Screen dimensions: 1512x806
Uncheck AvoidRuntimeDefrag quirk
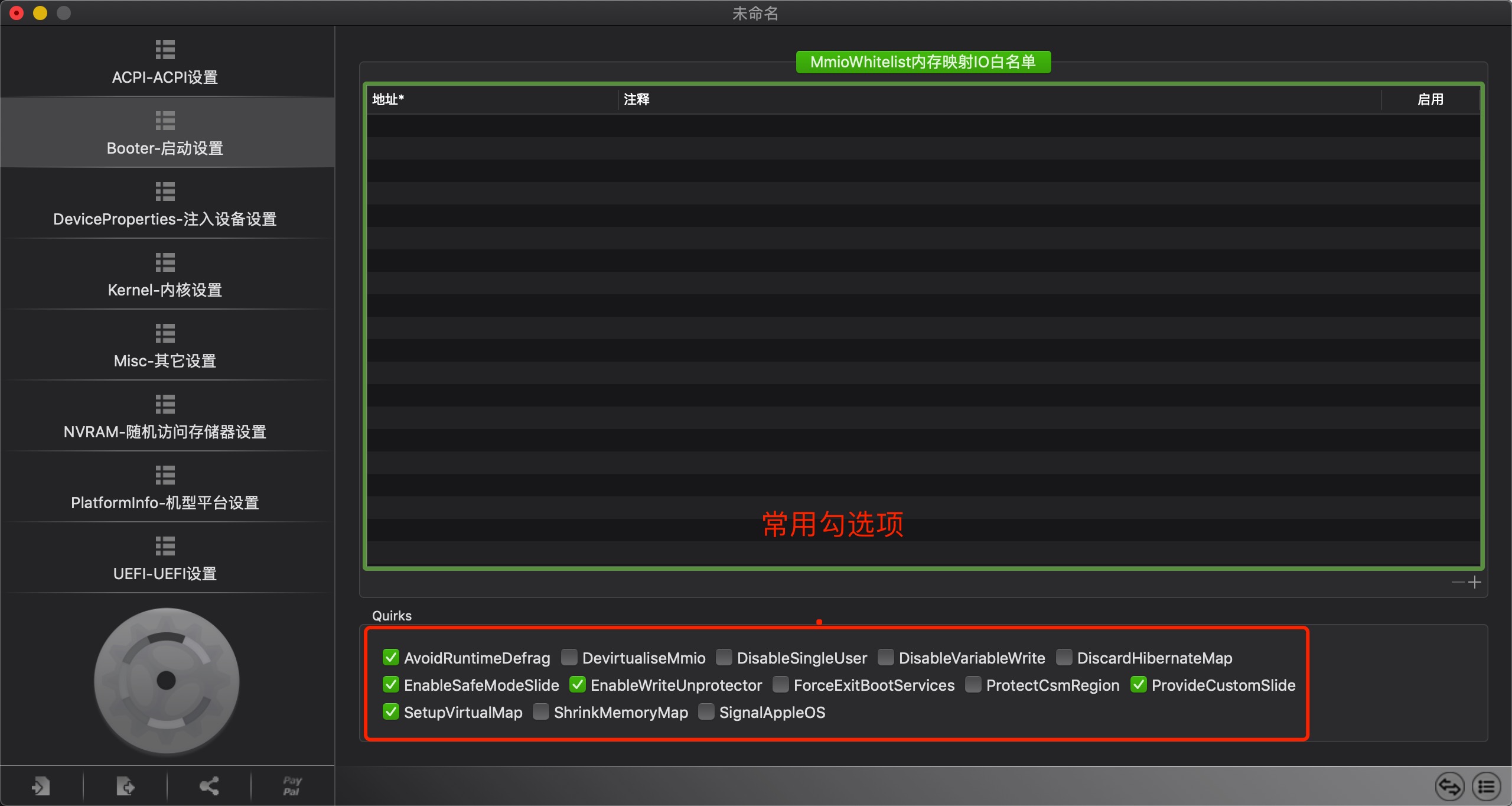(x=391, y=657)
